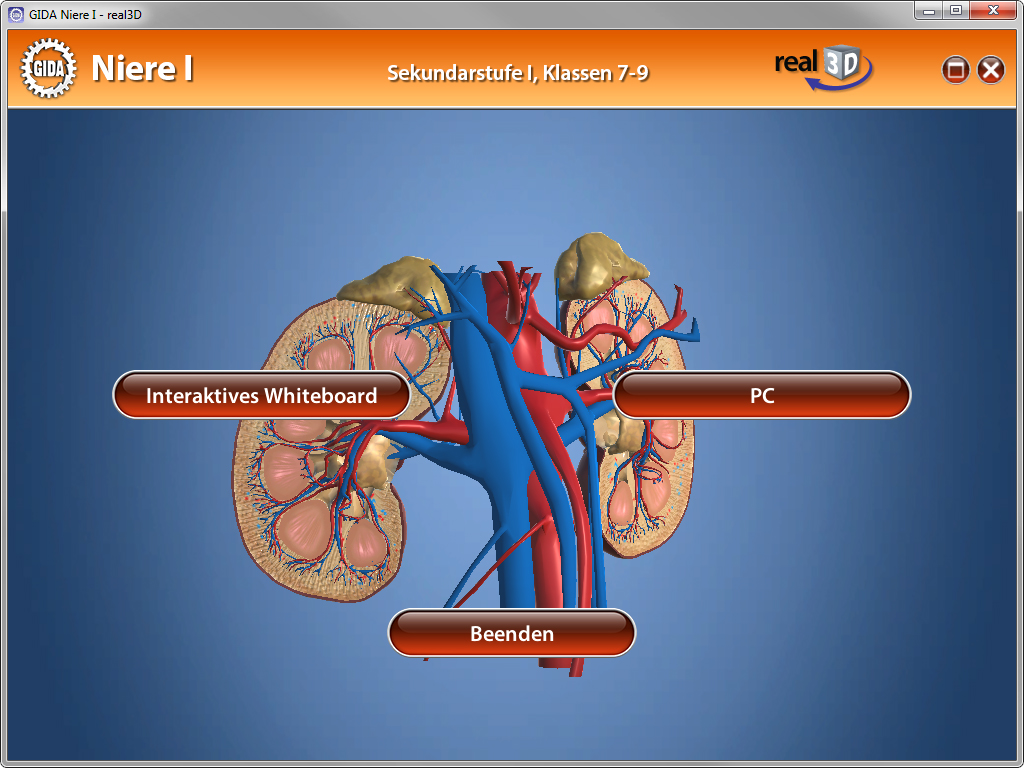Click the real3D logo in header

pyautogui.click(x=823, y=67)
